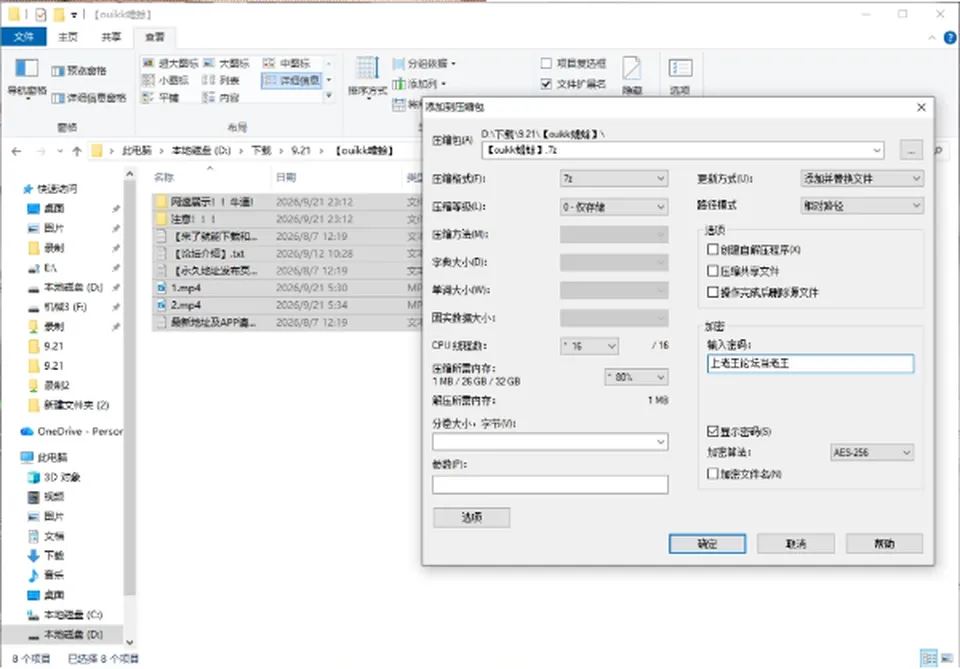Toggle the Preview pane (预览窗格) in ribbon

(x=79, y=71)
